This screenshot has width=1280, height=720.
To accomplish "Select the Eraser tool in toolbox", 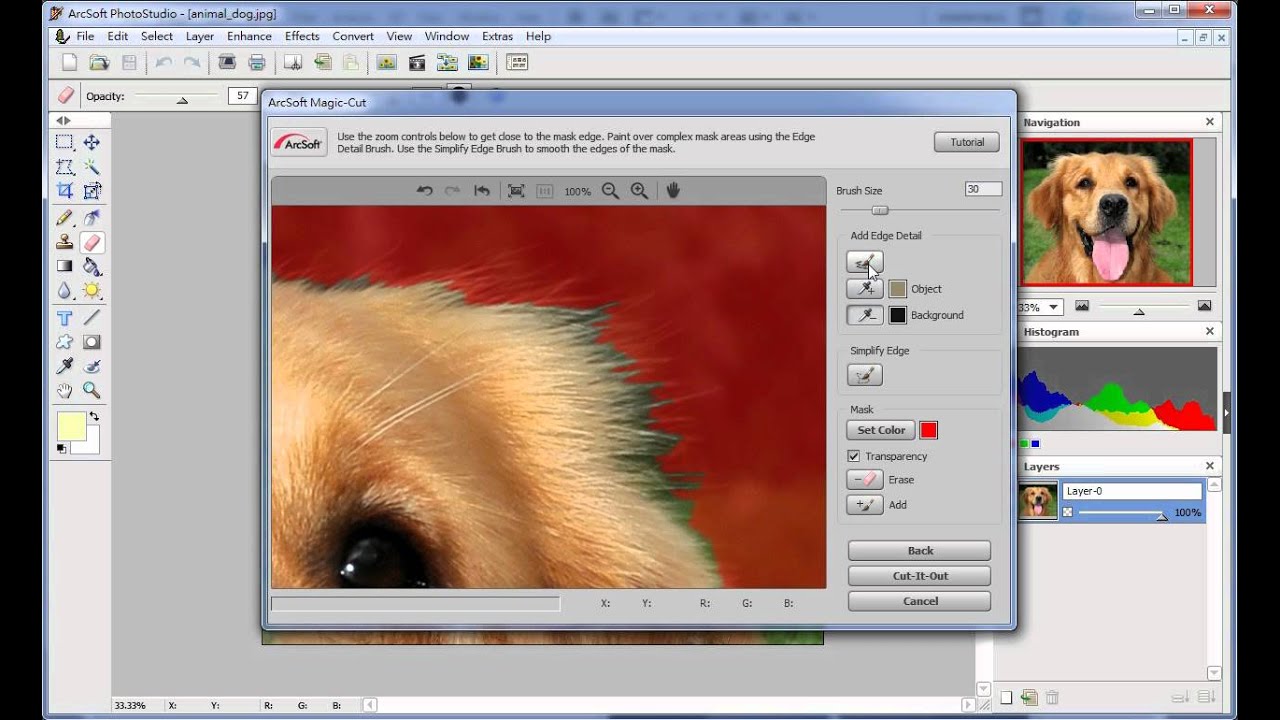I will (92, 242).
